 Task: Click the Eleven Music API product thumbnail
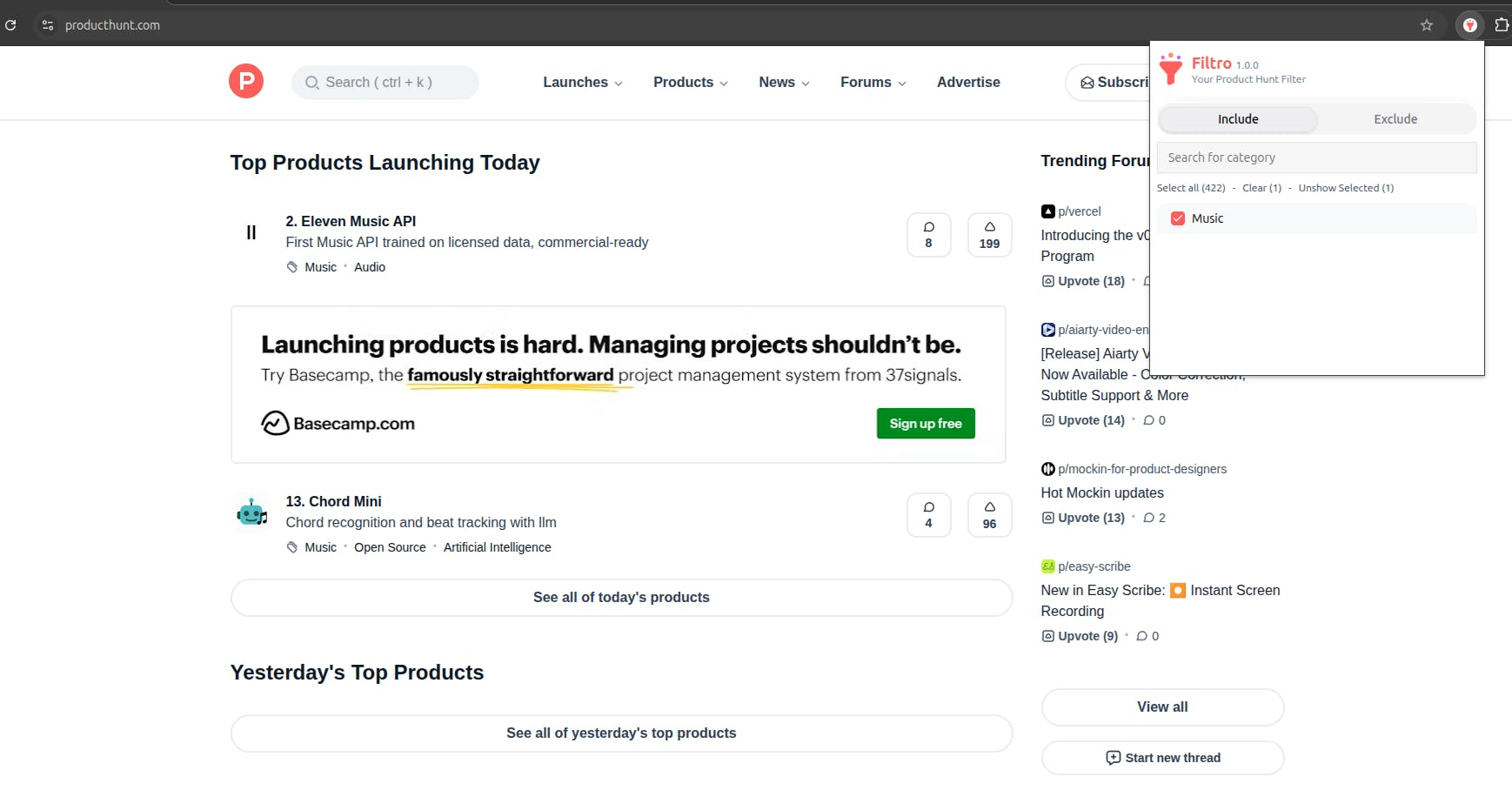tap(251, 232)
